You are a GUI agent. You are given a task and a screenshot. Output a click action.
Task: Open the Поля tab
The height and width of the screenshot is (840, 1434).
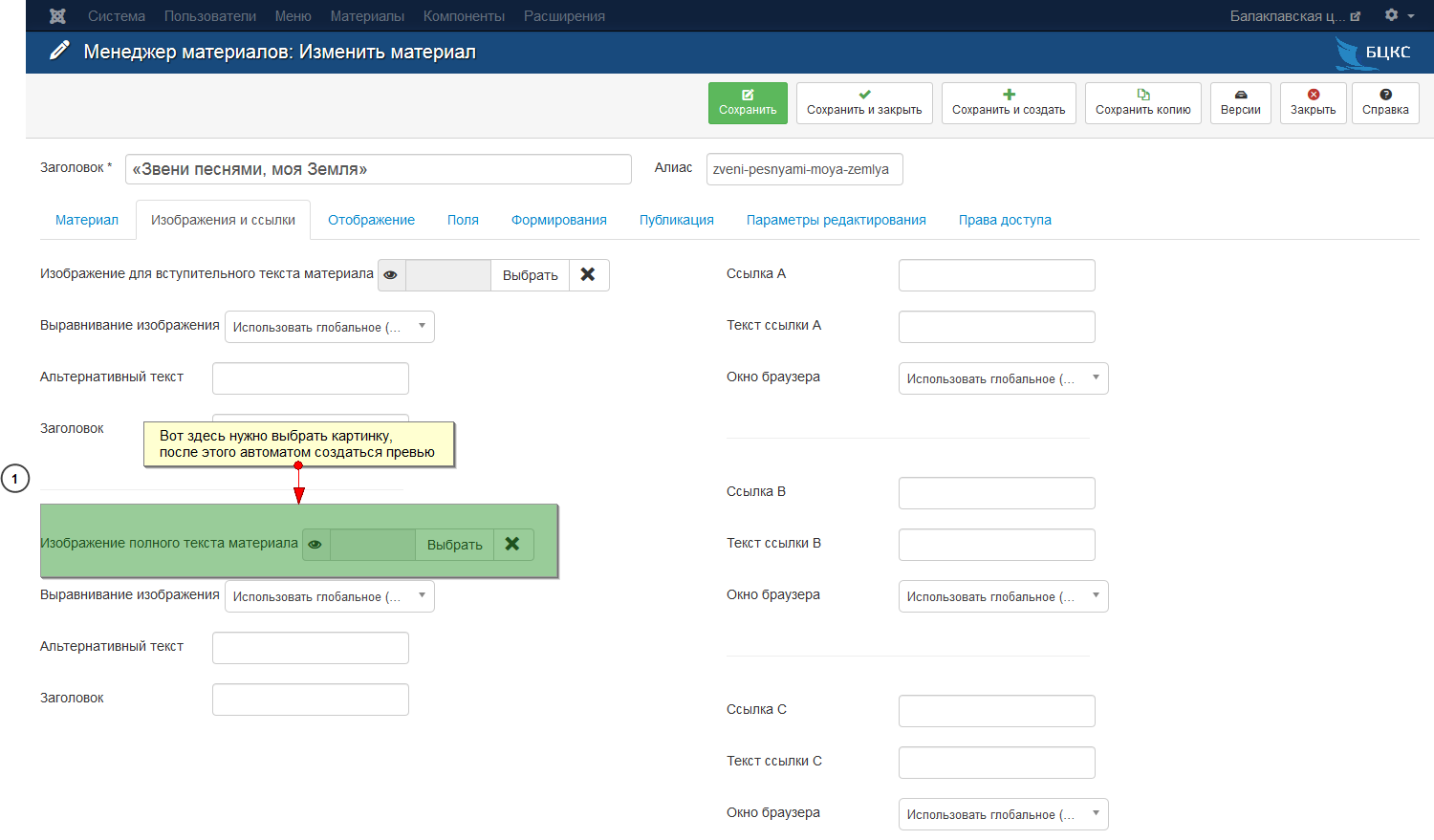point(463,220)
